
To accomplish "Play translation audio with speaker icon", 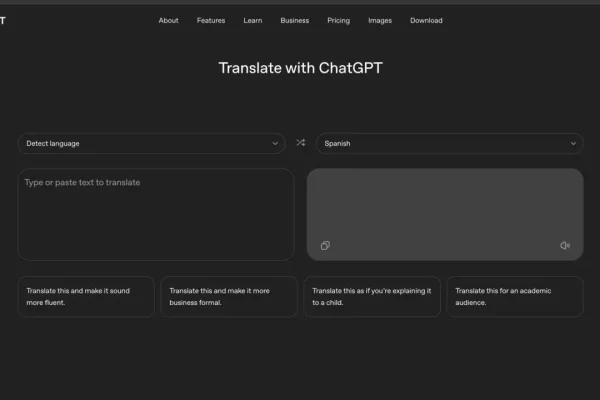I will tap(565, 245).
